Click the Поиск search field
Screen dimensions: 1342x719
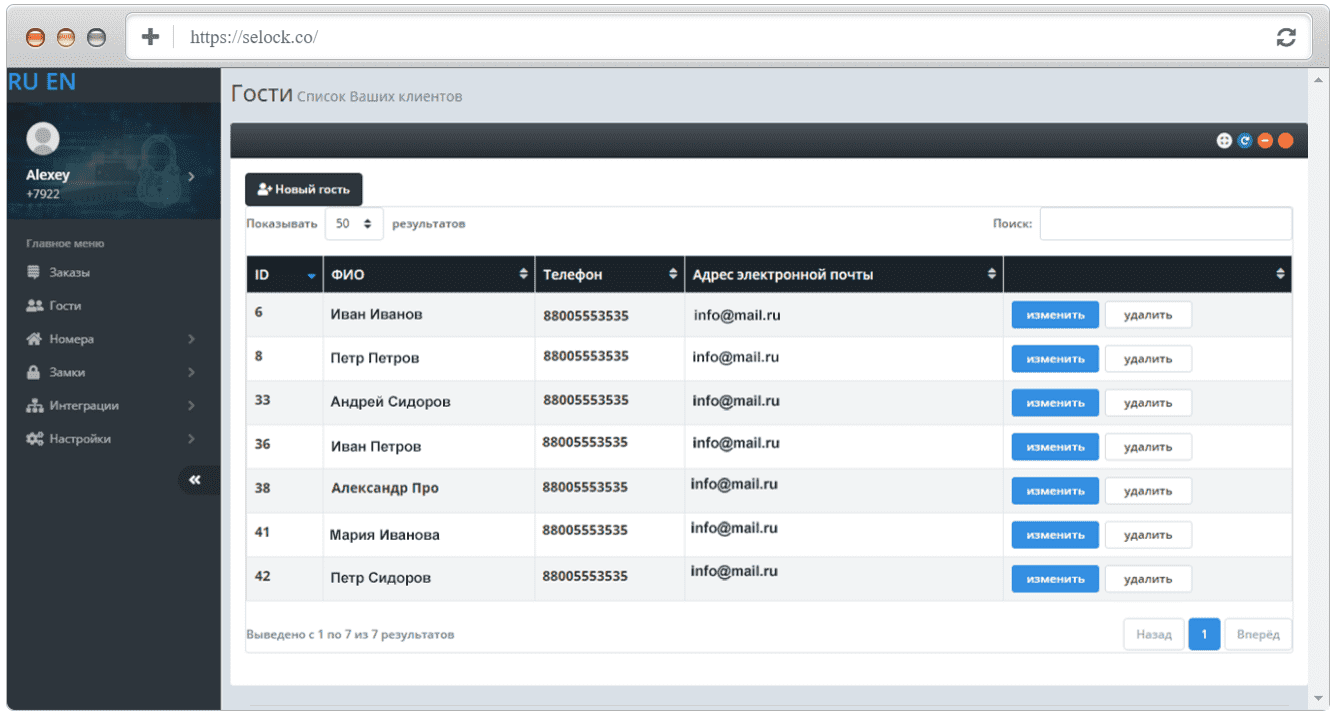1166,224
